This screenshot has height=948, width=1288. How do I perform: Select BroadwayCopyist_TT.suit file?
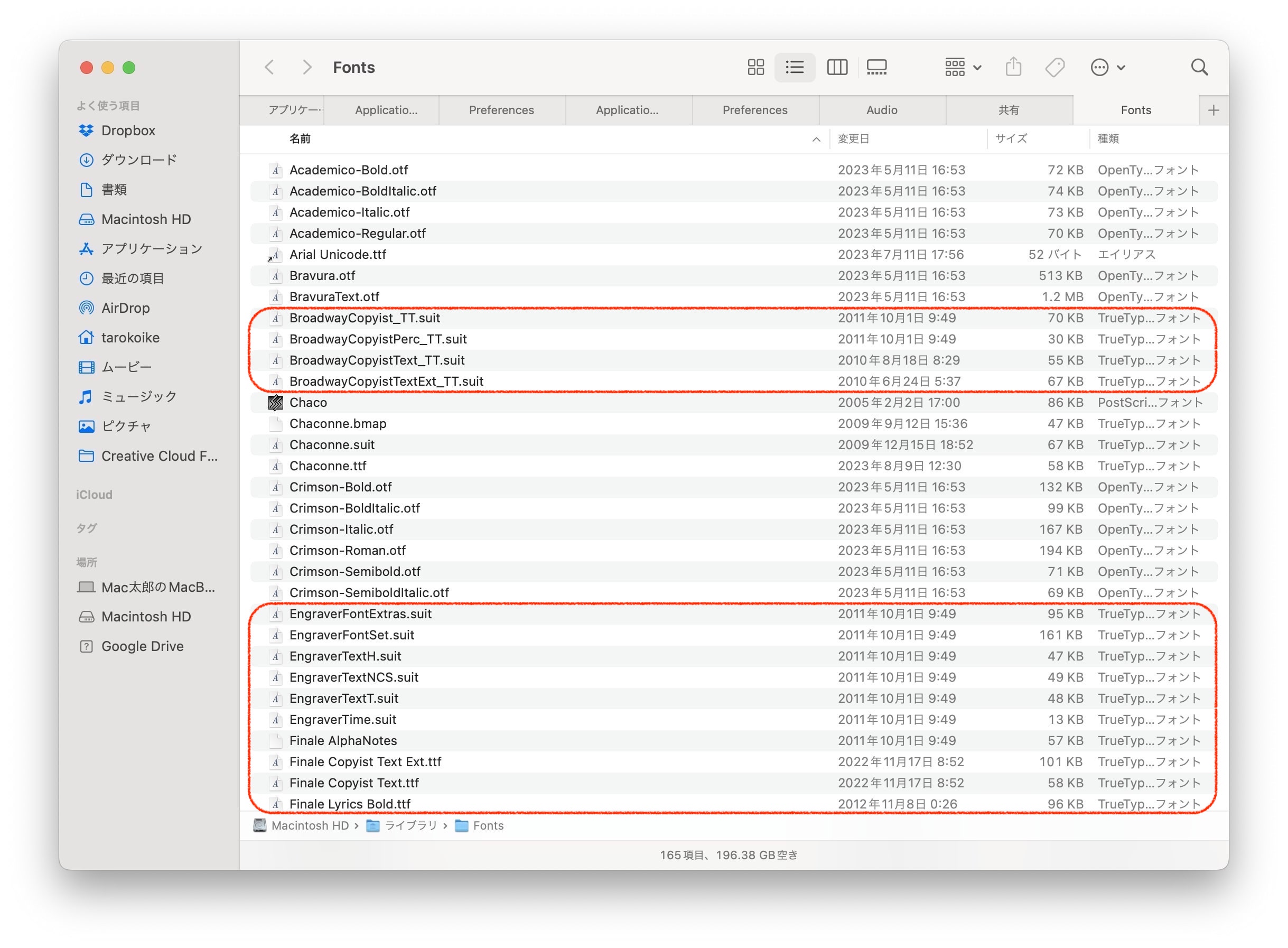[x=734, y=319]
